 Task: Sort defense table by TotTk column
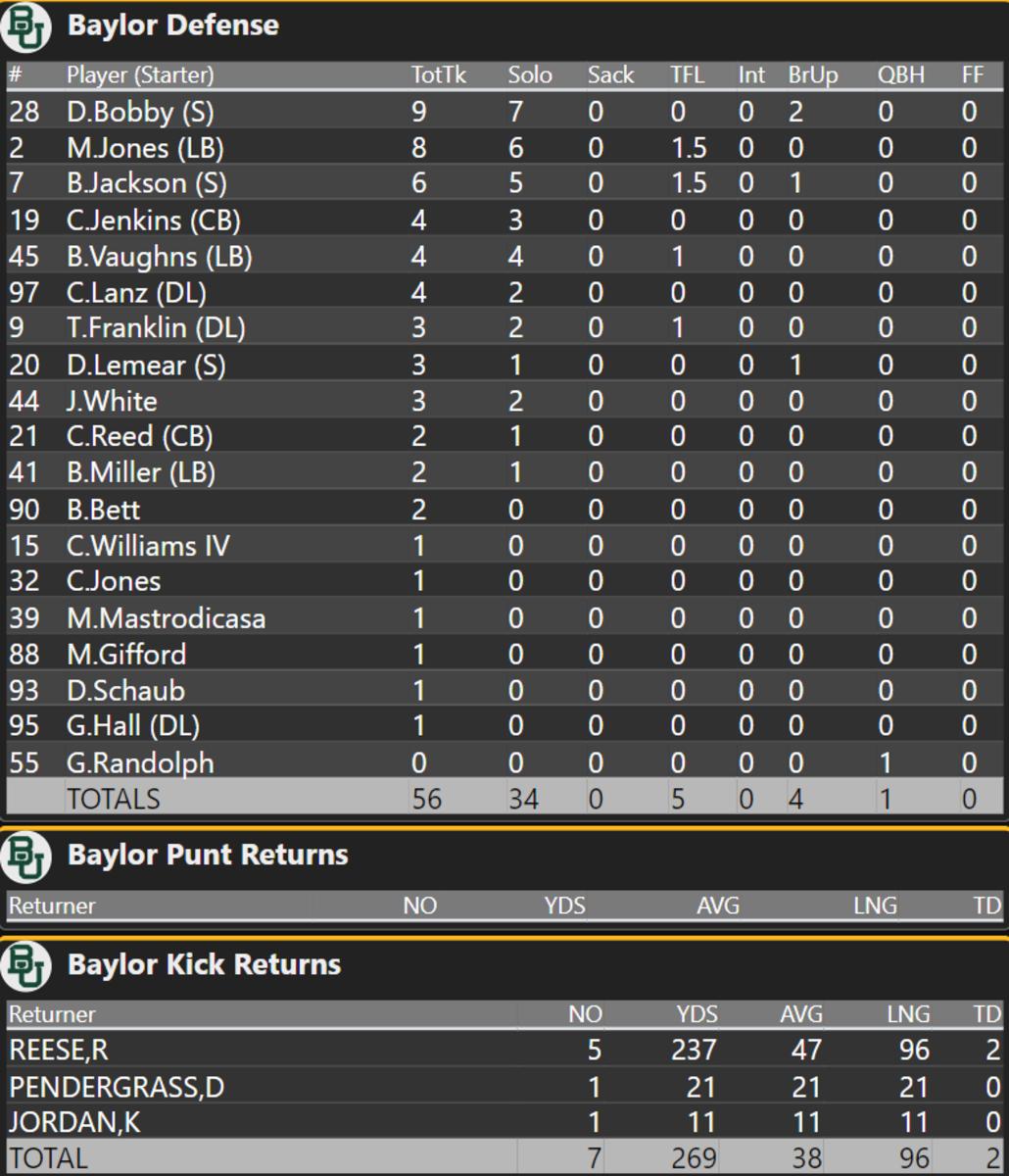pyautogui.click(x=439, y=75)
